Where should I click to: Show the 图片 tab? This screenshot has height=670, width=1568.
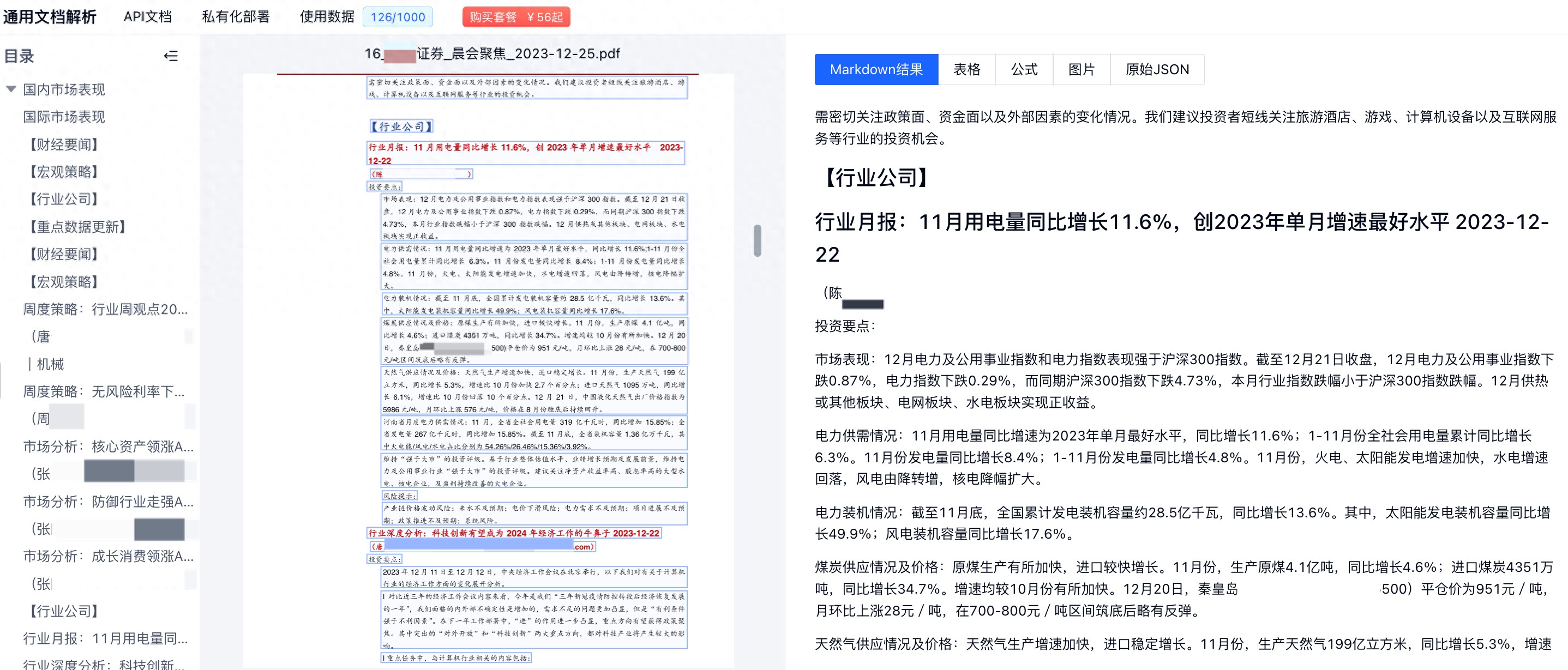pyautogui.click(x=1081, y=69)
